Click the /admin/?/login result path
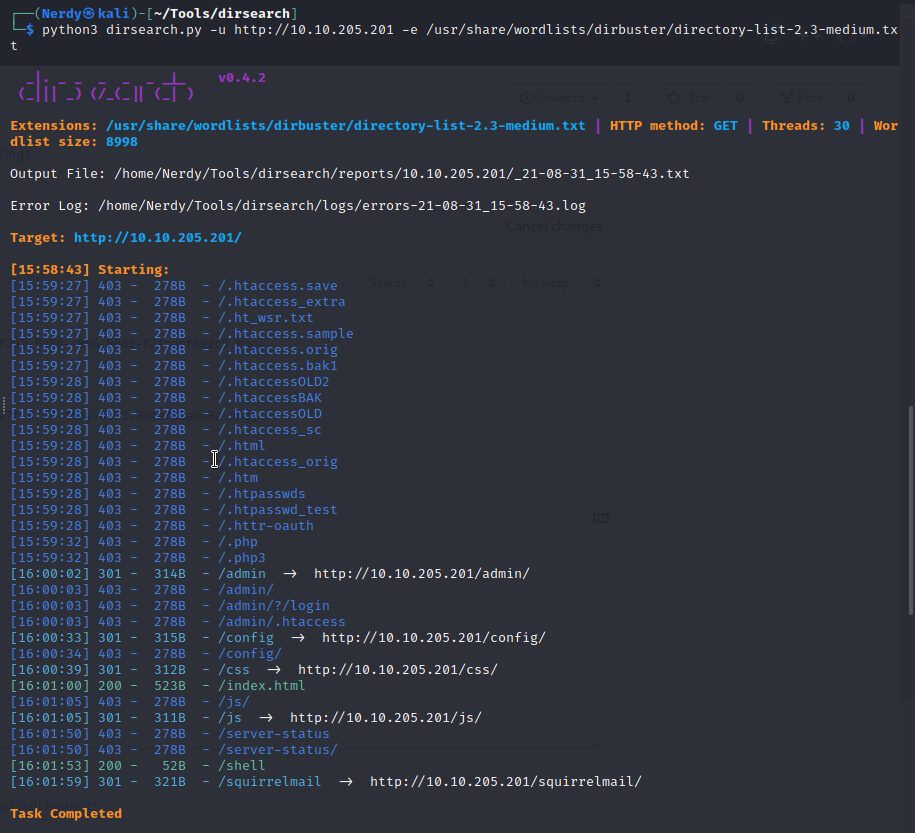915x833 pixels. [x=274, y=605]
